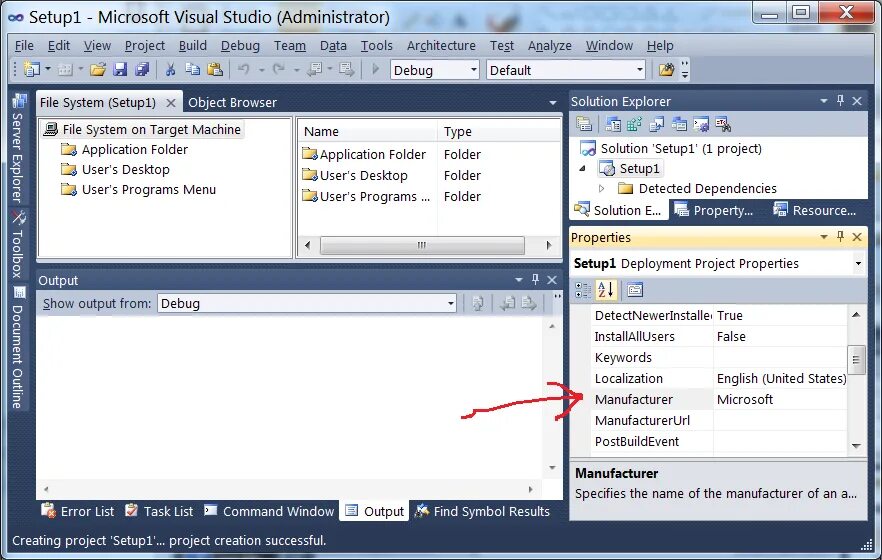
Task: Open the Custom Actions Editor icon
Action: [x=701, y=124]
